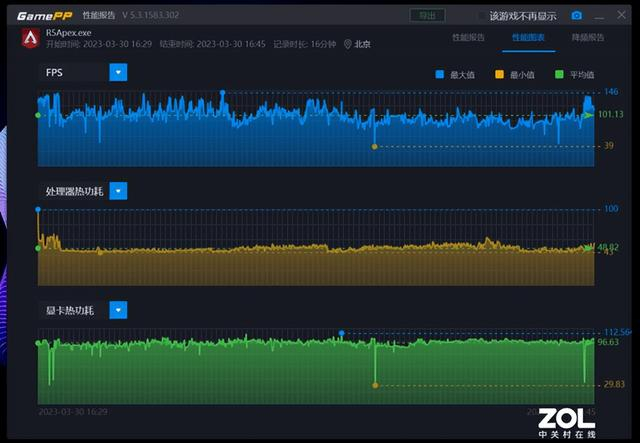Toggle the orange 最小值 legend box
Viewport: 640px width, 443px height.
[x=501, y=75]
